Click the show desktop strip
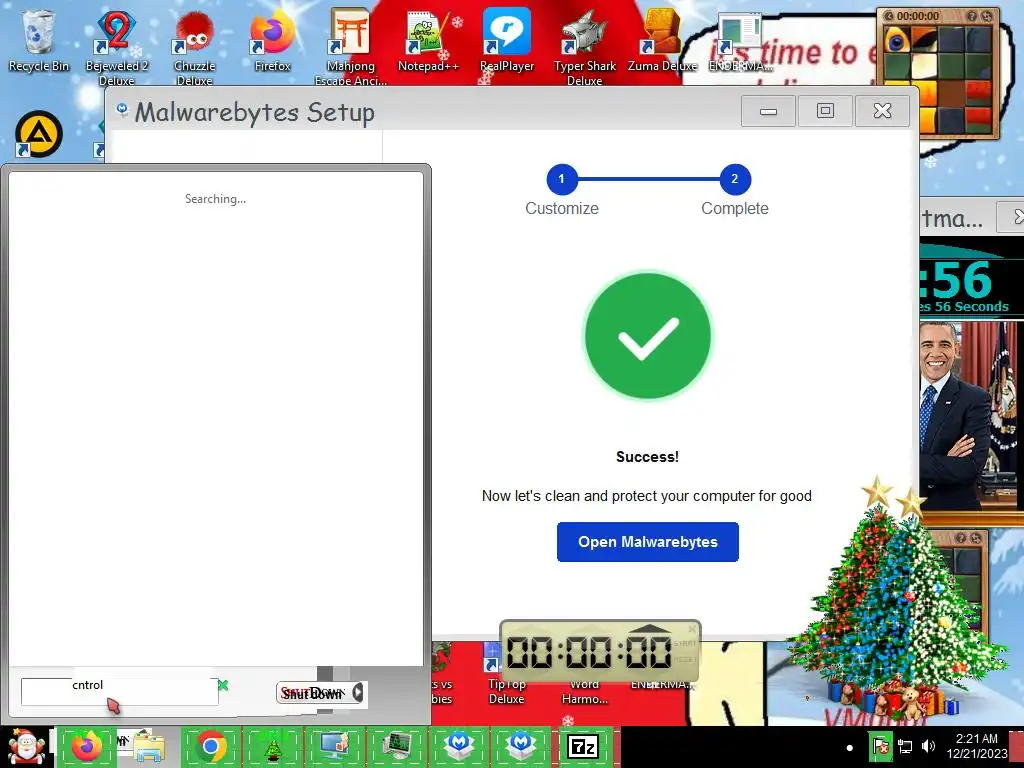The height and width of the screenshot is (768, 1024). pos(1018,747)
